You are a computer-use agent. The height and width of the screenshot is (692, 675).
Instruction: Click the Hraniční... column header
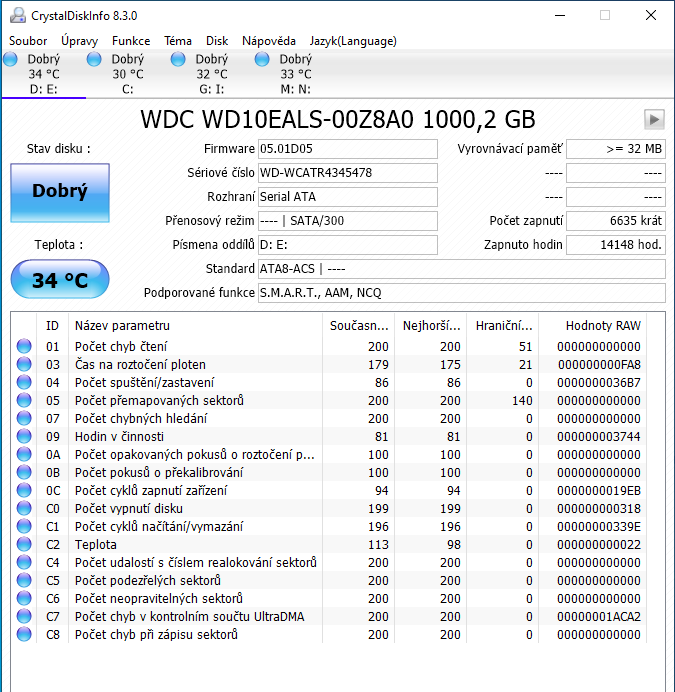(x=503, y=326)
